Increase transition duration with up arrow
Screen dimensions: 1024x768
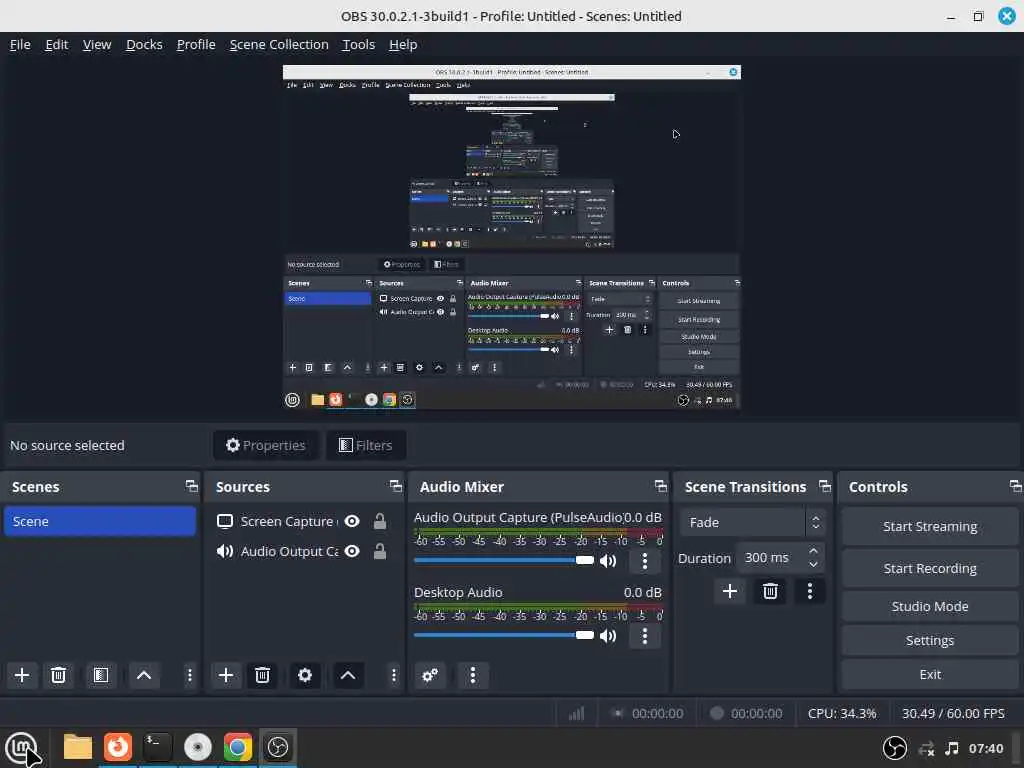[x=813, y=551]
